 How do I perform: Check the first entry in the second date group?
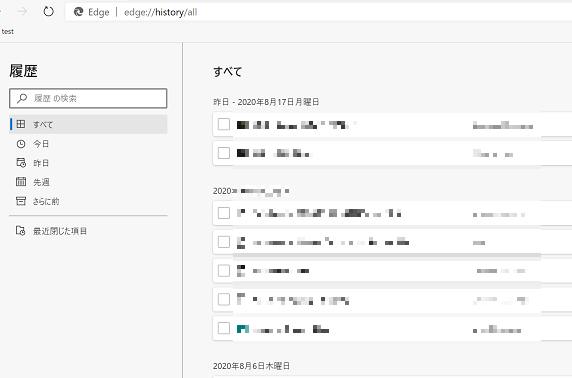click(x=224, y=213)
